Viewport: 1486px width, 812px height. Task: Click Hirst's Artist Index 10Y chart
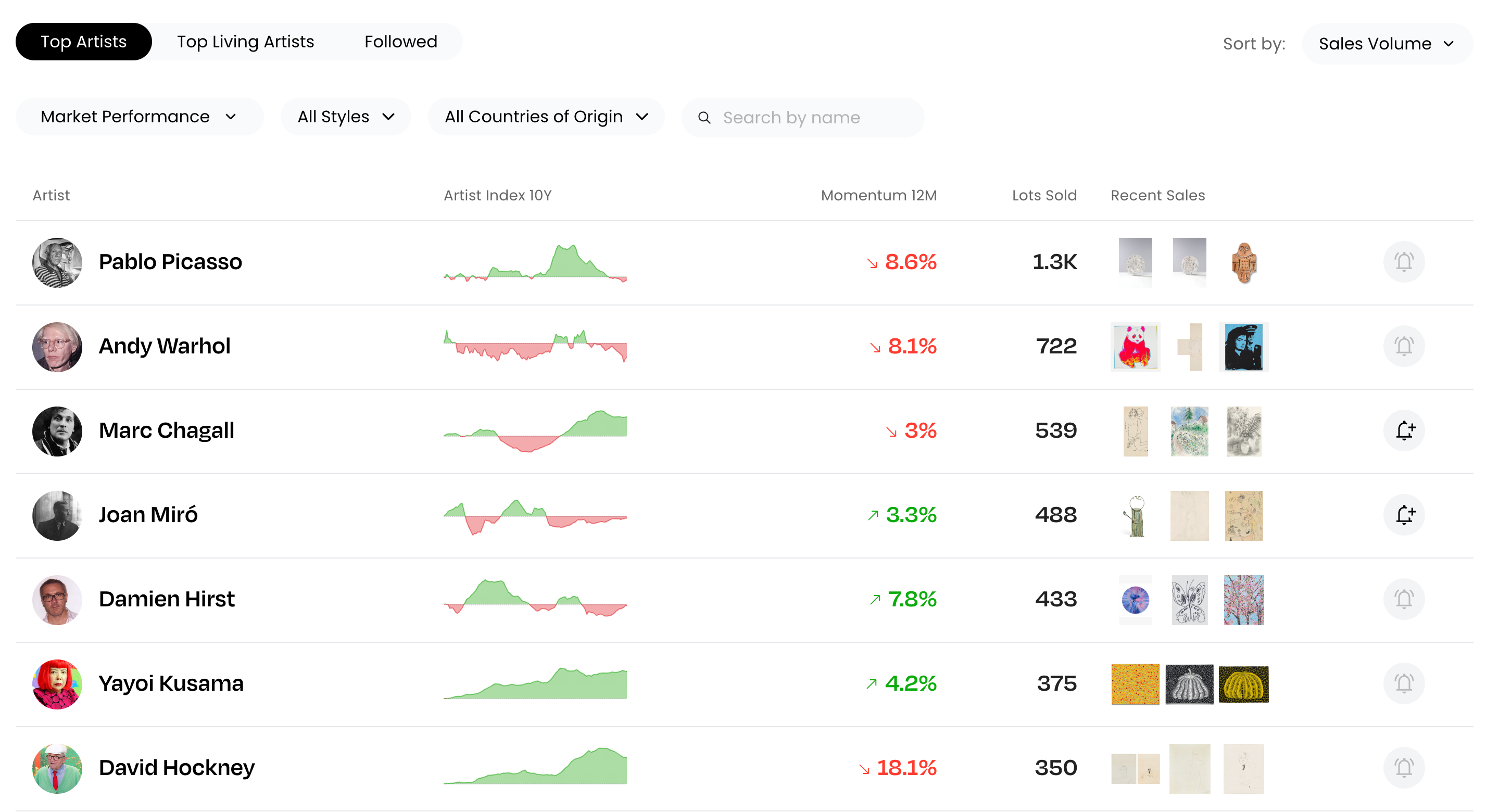point(535,598)
